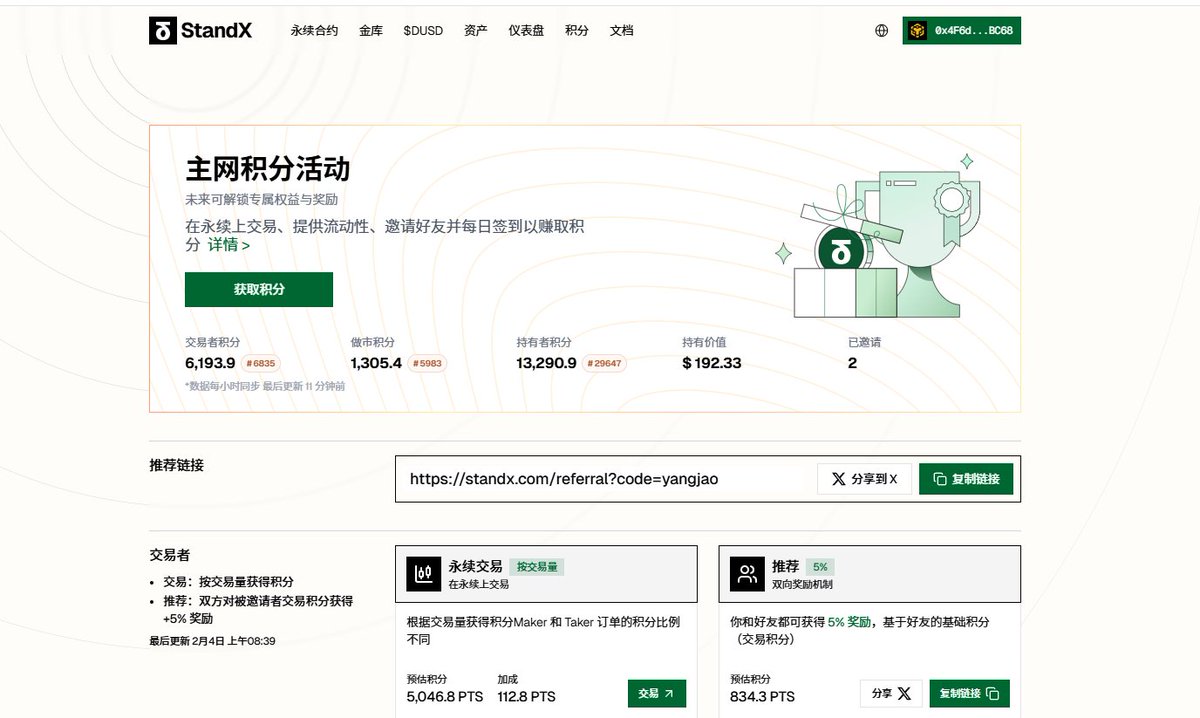Open the language globe icon
Viewport: 1200px width, 718px height.
click(881, 31)
